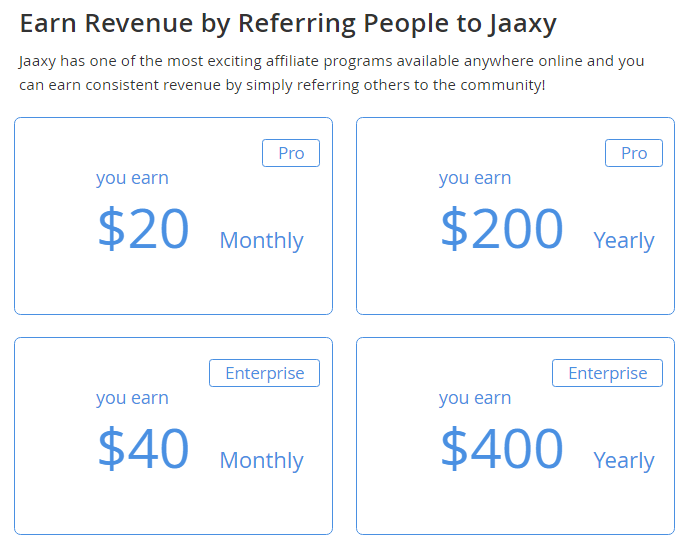Click 'you earn' text above $200
Screen dimensions: 692x552
point(475,178)
